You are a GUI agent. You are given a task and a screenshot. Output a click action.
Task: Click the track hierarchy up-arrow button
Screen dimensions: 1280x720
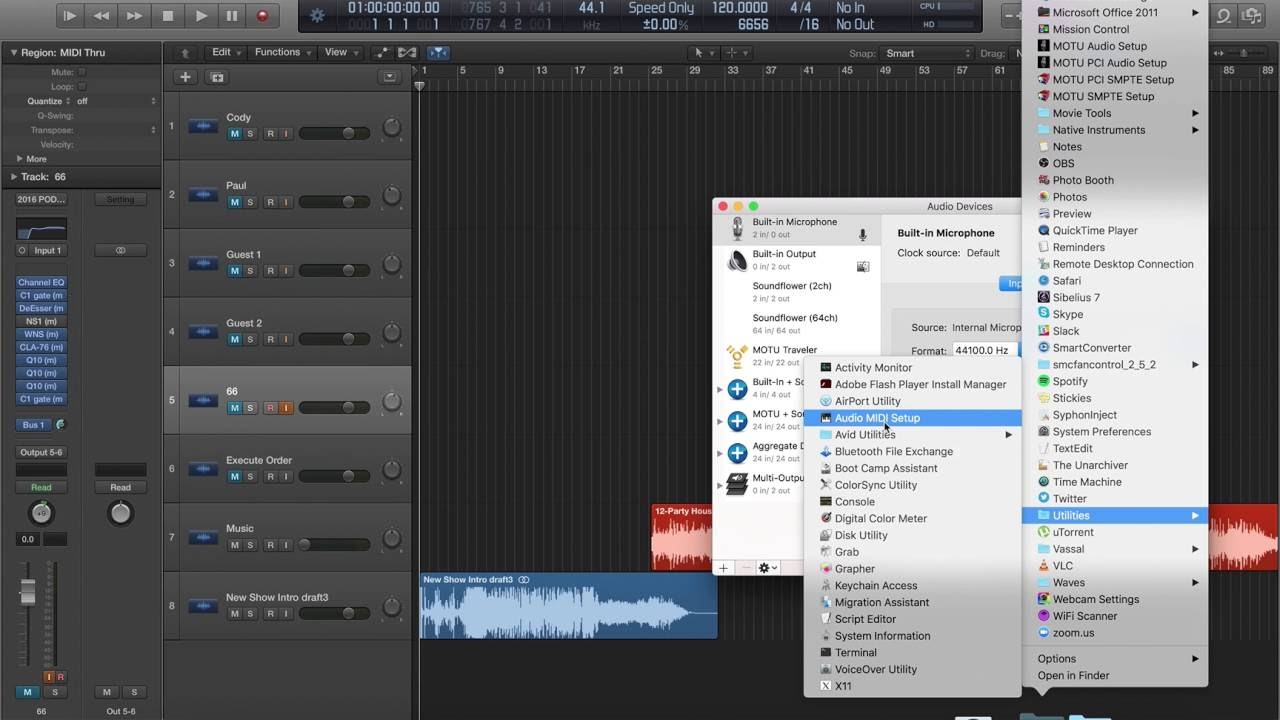(x=185, y=53)
